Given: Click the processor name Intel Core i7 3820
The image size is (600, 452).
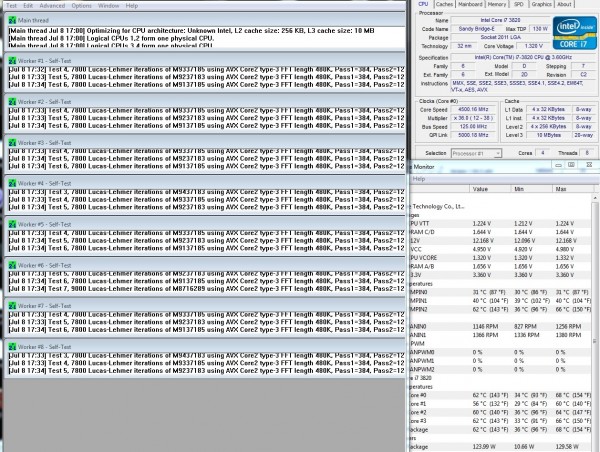Looking at the screenshot, I should [x=500, y=20].
